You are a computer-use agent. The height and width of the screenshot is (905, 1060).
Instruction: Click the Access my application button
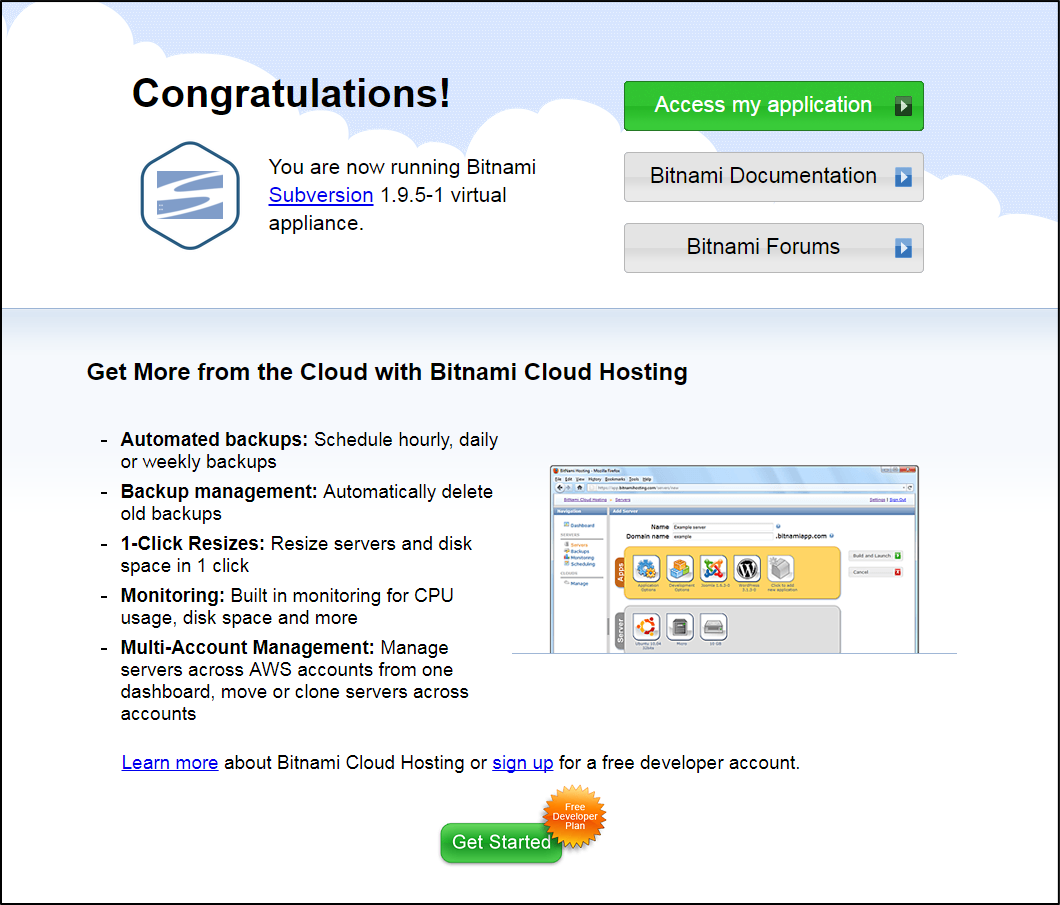coord(773,106)
